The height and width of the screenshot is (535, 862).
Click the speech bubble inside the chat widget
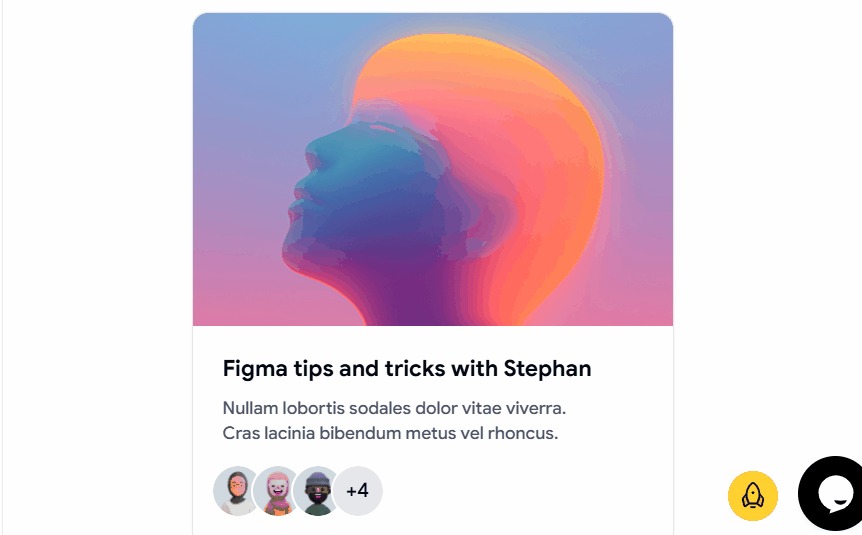(x=836, y=493)
